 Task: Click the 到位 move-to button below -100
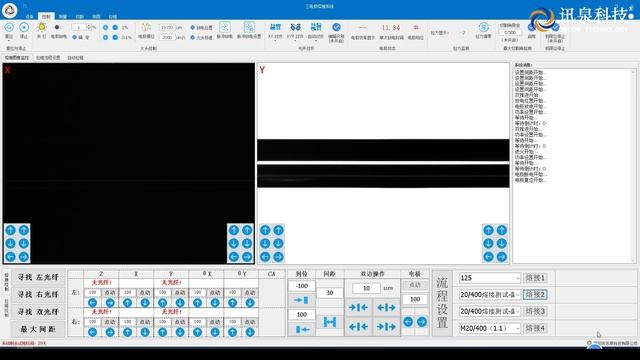[x=301, y=300]
